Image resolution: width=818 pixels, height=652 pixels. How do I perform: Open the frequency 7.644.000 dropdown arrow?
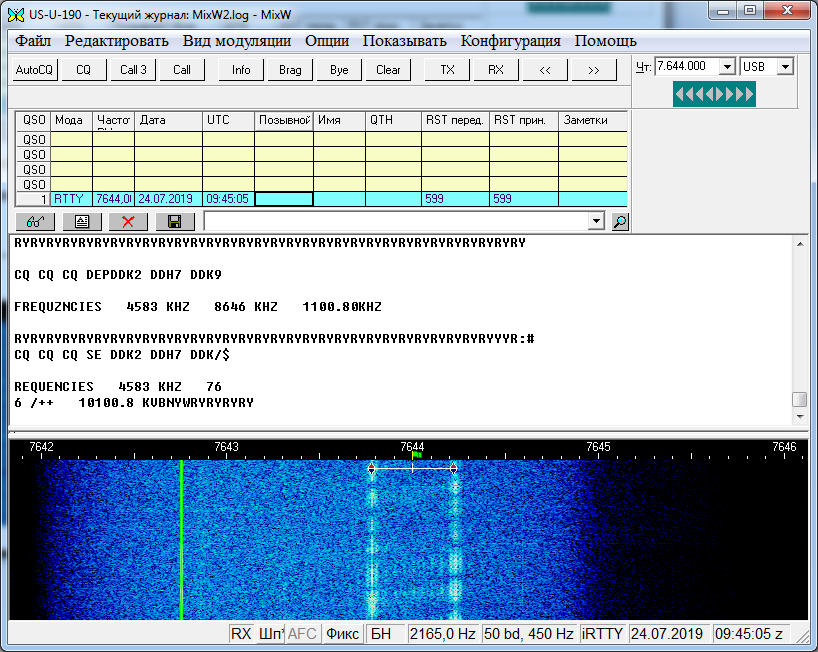click(x=727, y=67)
